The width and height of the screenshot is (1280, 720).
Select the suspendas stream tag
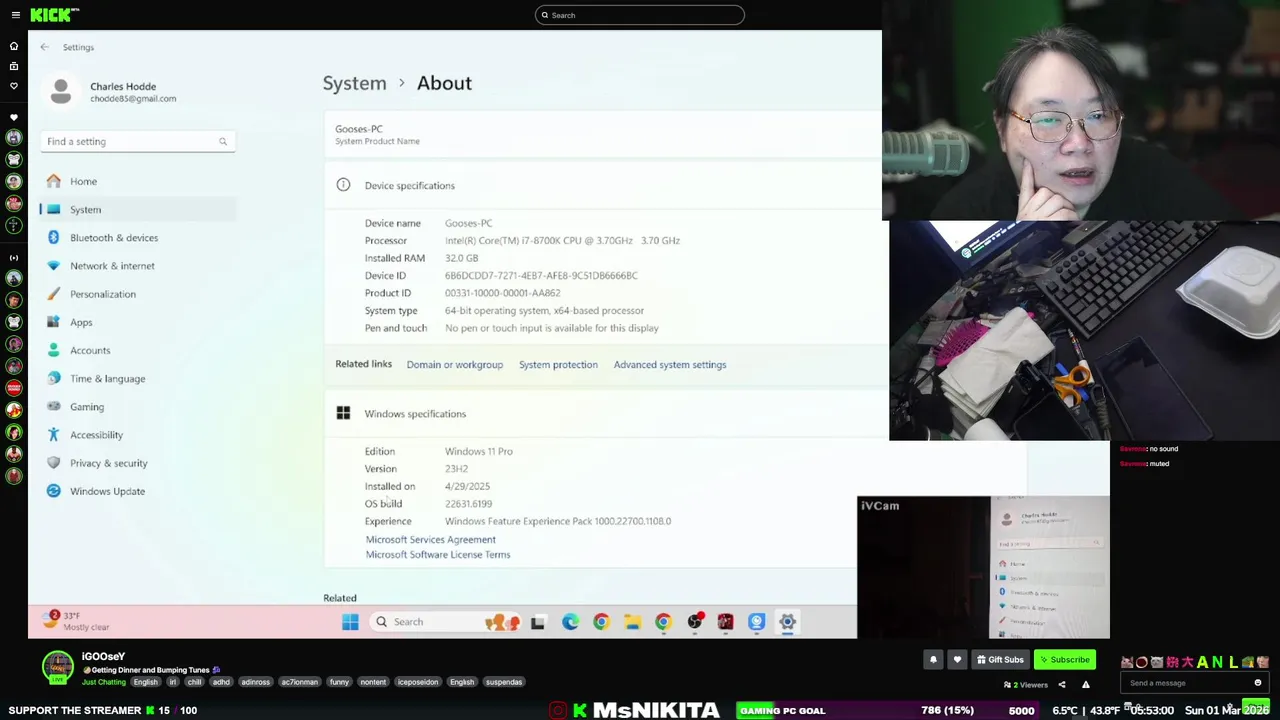(504, 682)
